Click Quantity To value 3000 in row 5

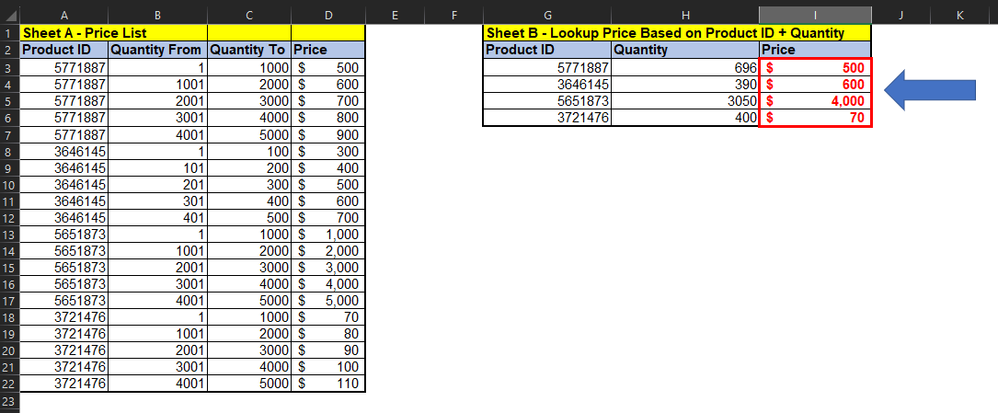(249, 101)
